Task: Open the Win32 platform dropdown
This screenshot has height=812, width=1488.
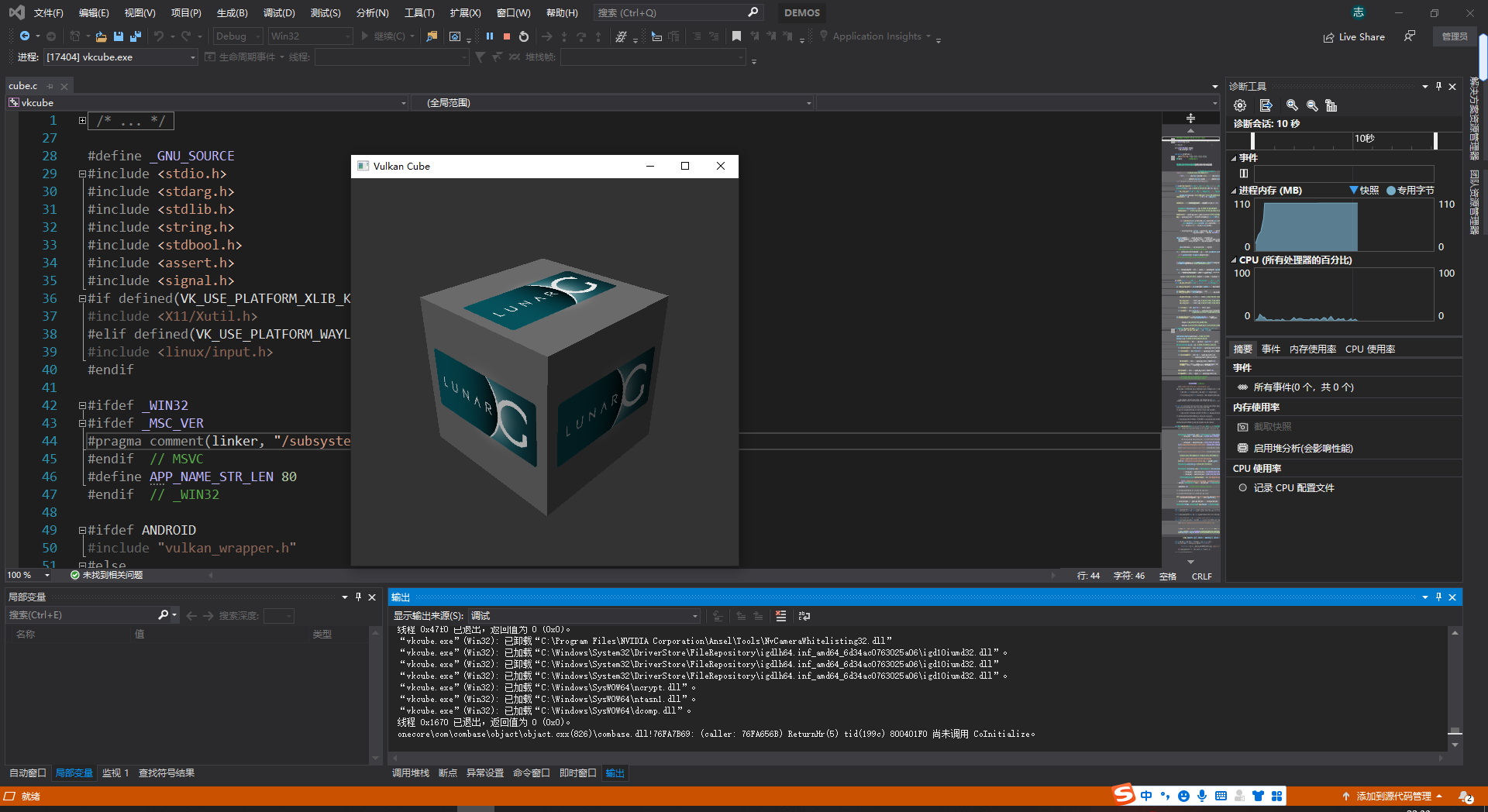Action: click(x=310, y=36)
